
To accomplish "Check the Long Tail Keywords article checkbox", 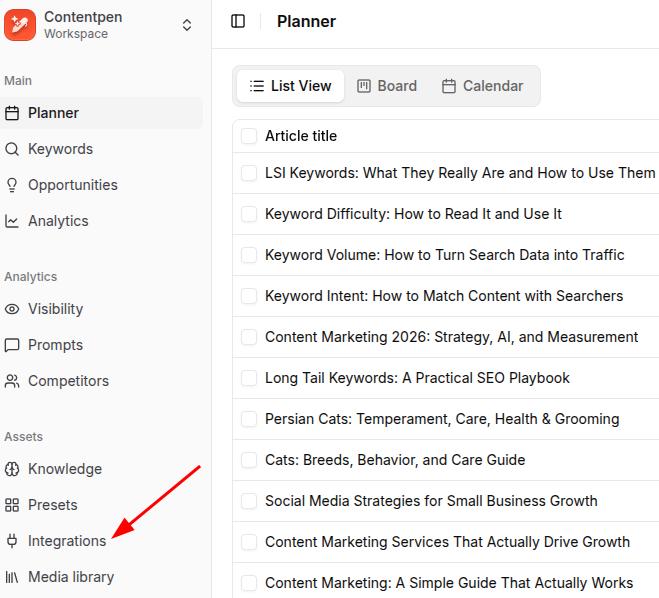I will pos(249,378).
